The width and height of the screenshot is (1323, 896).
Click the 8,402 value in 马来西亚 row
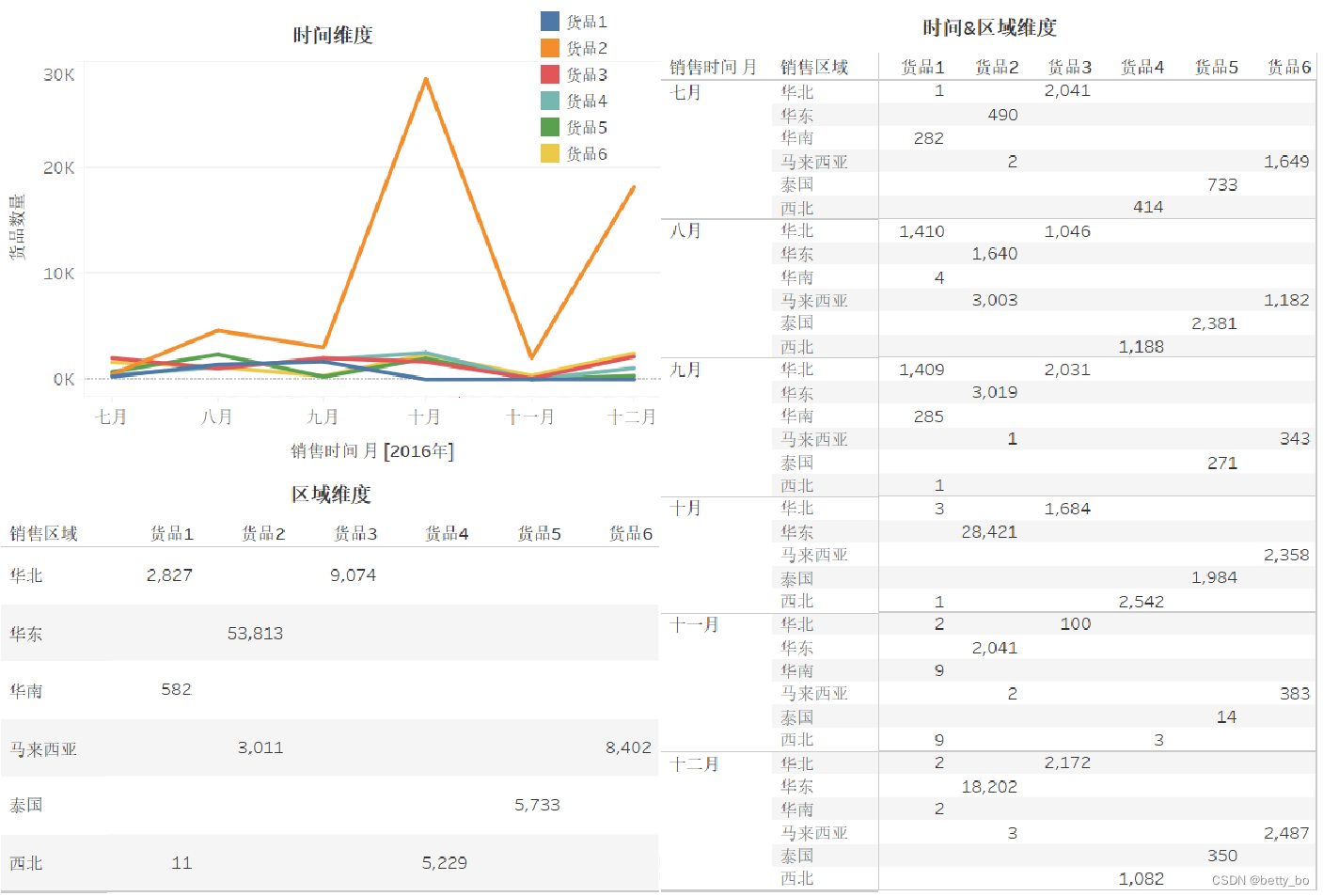(628, 747)
